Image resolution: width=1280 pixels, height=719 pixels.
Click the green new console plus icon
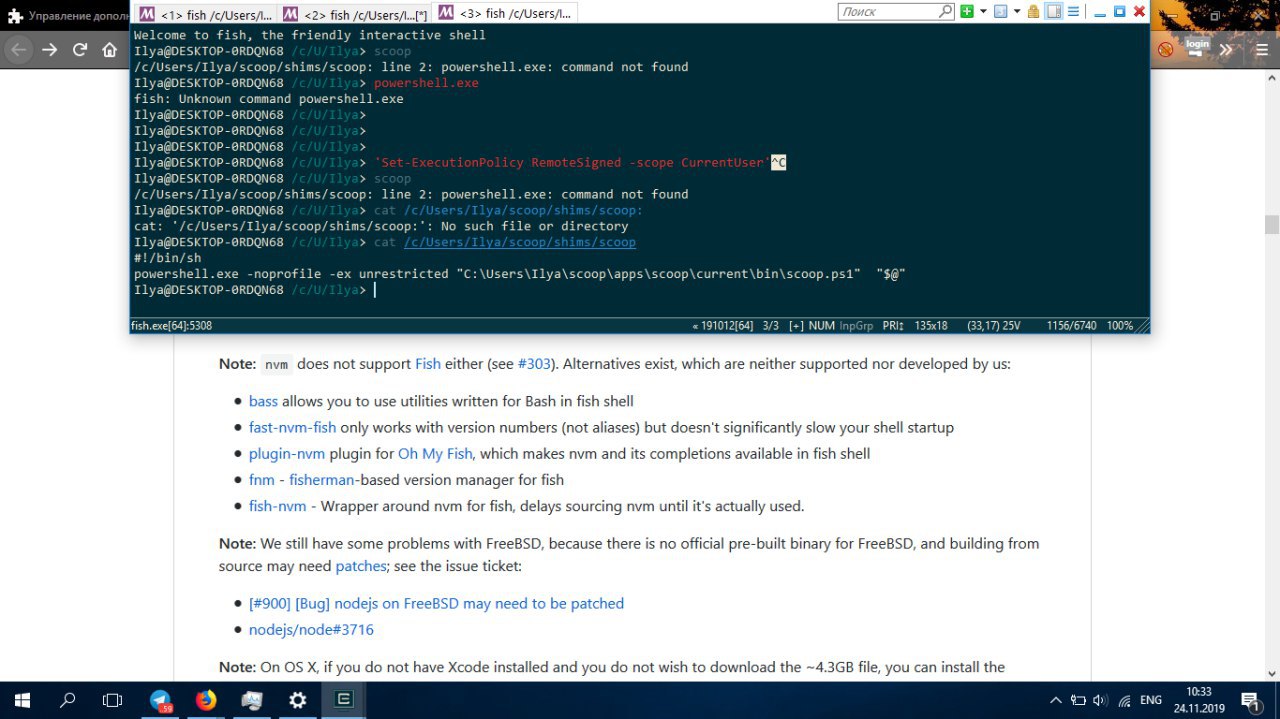(x=966, y=11)
